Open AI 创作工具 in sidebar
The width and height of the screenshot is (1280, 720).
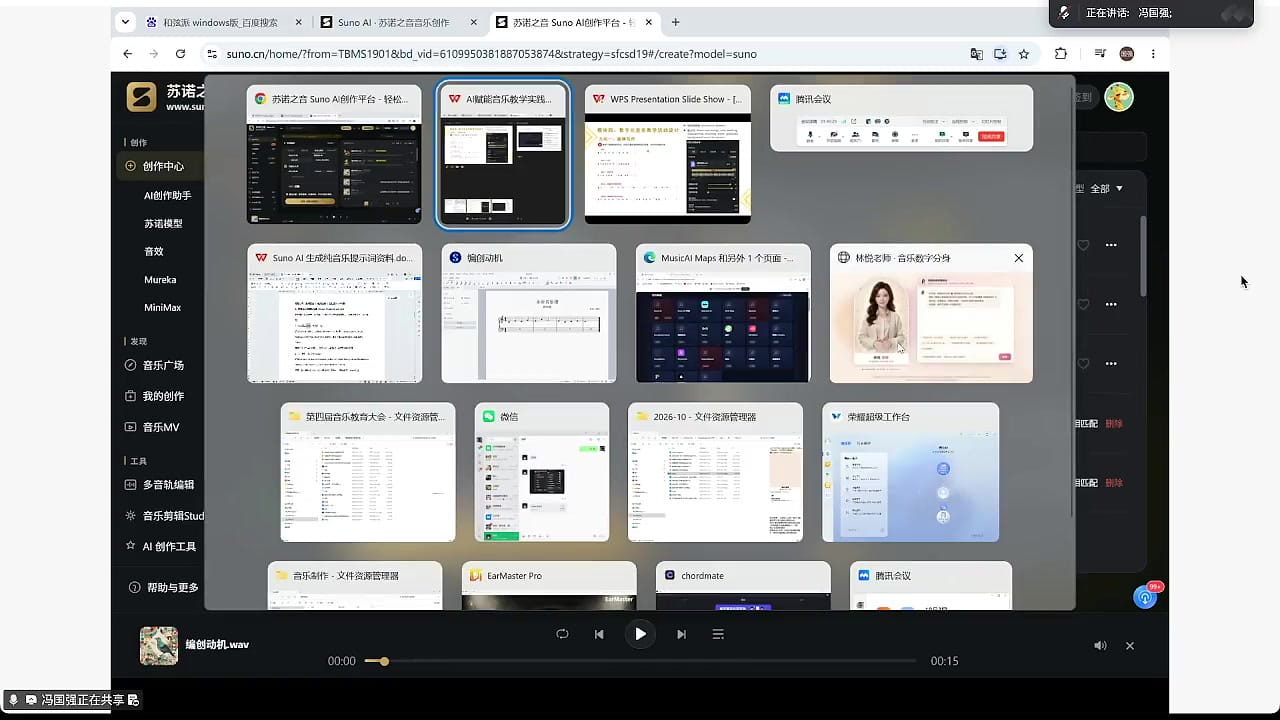point(160,547)
